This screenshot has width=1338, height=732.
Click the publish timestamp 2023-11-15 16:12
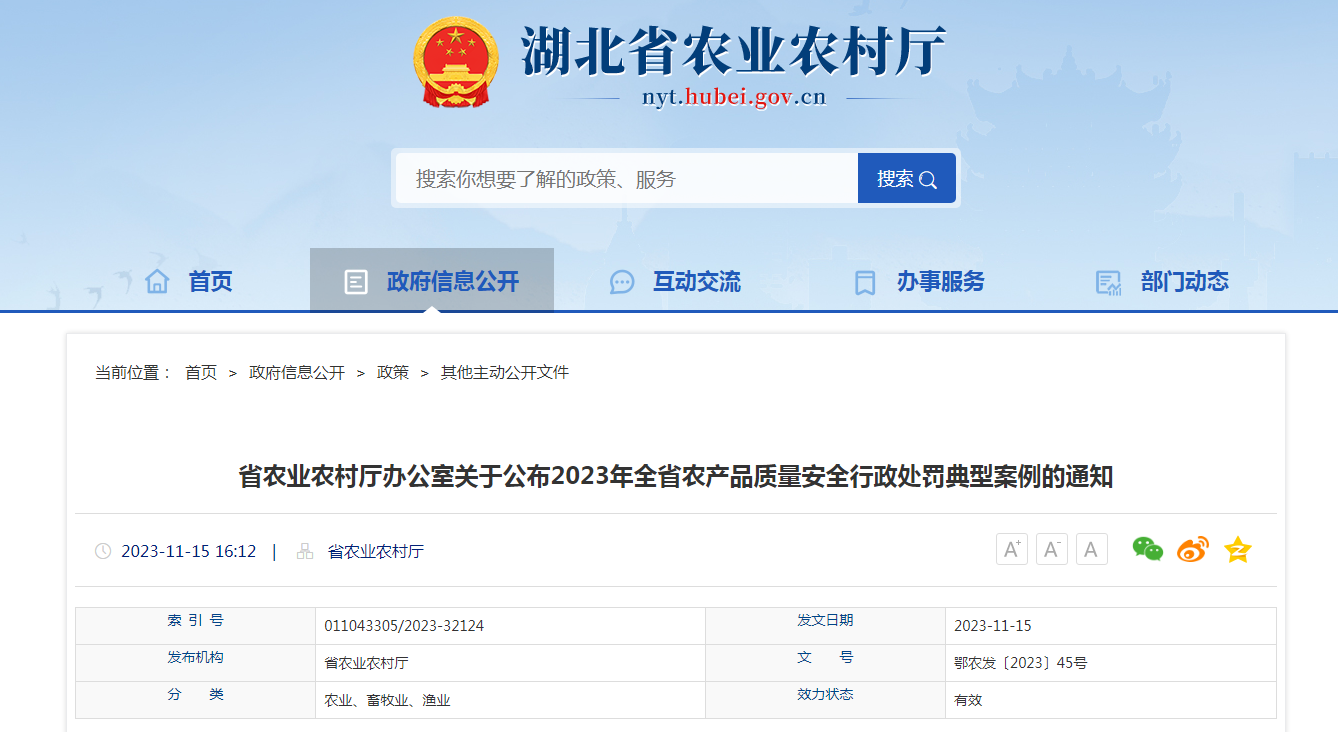[x=189, y=551]
